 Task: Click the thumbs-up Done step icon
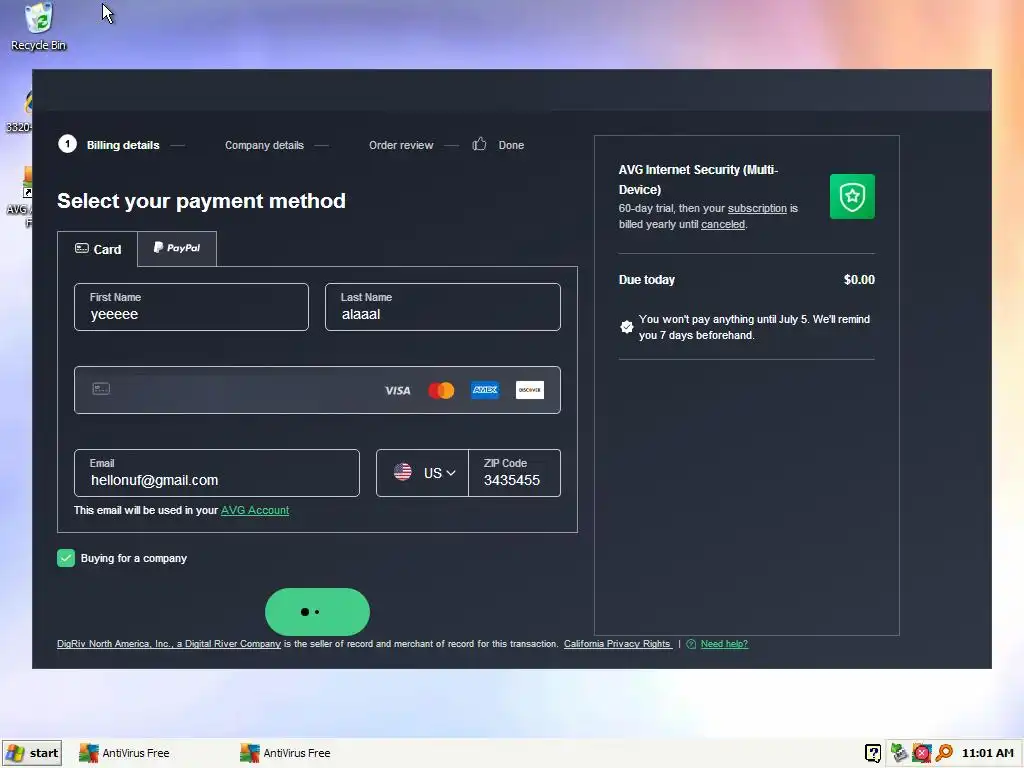tap(479, 144)
